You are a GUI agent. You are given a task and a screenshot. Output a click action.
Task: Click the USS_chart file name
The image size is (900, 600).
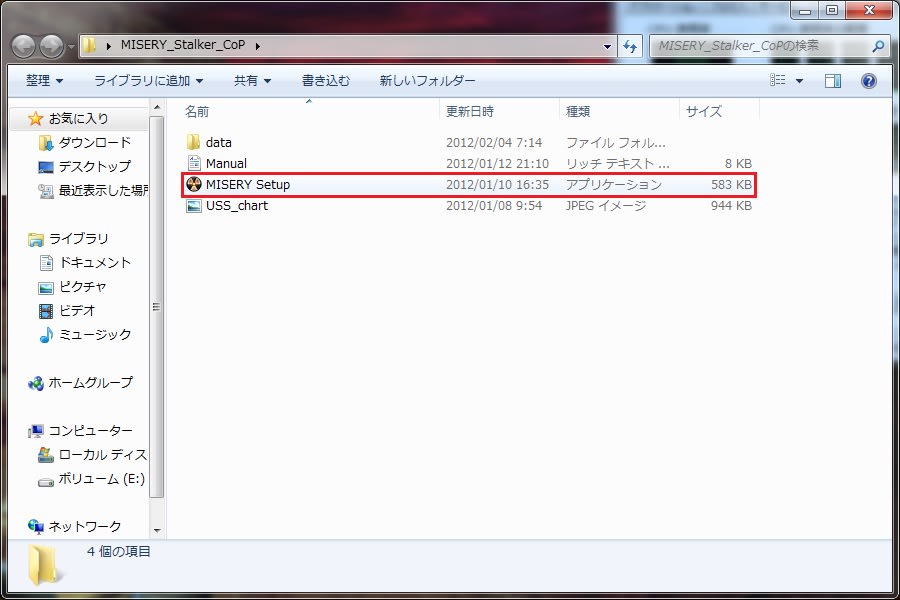point(237,206)
